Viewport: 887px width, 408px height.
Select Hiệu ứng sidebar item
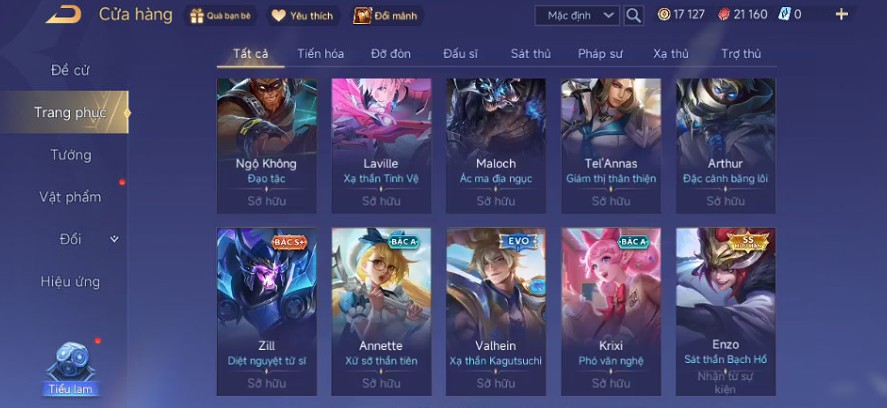[x=71, y=281]
